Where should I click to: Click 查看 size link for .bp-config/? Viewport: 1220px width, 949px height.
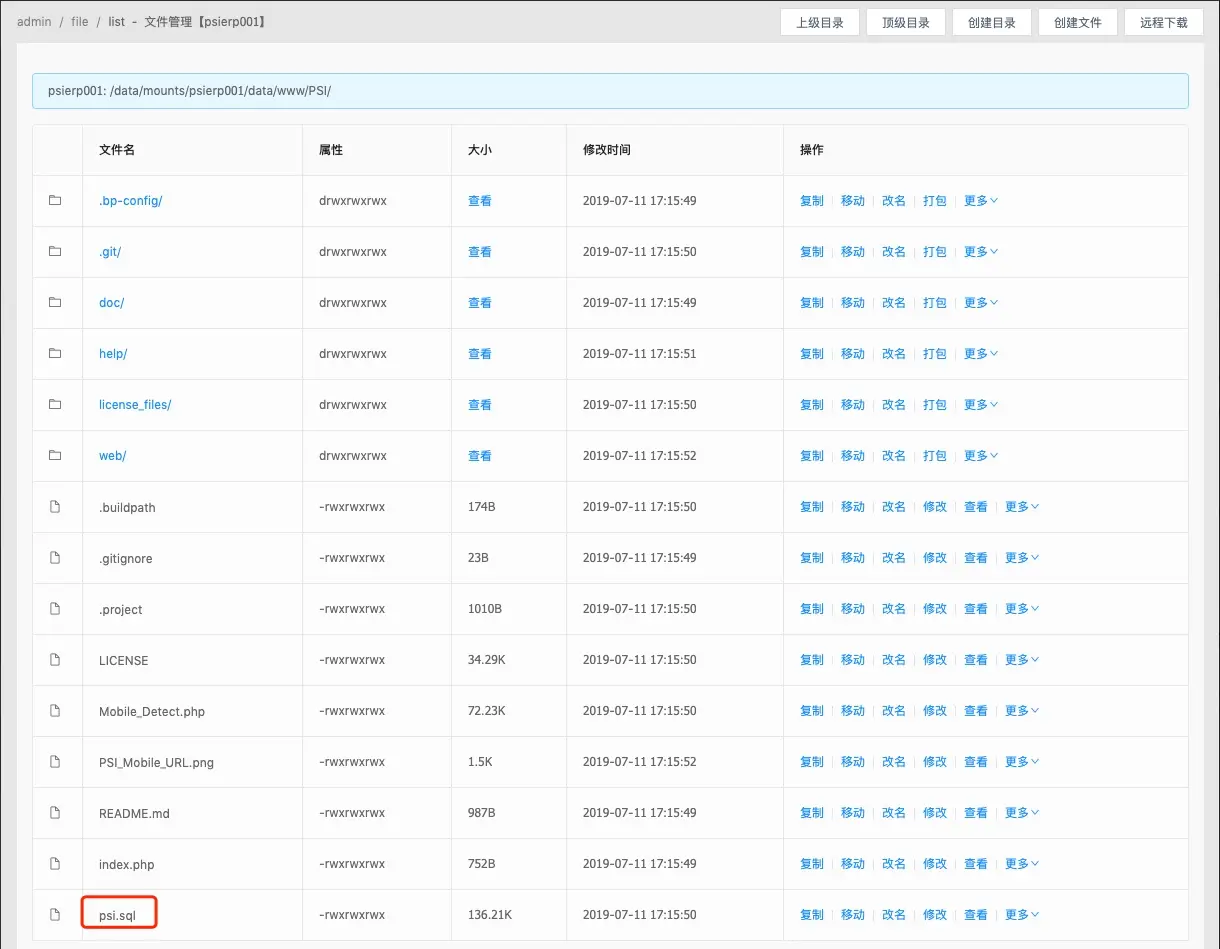pyautogui.click(x=480, y=200)
